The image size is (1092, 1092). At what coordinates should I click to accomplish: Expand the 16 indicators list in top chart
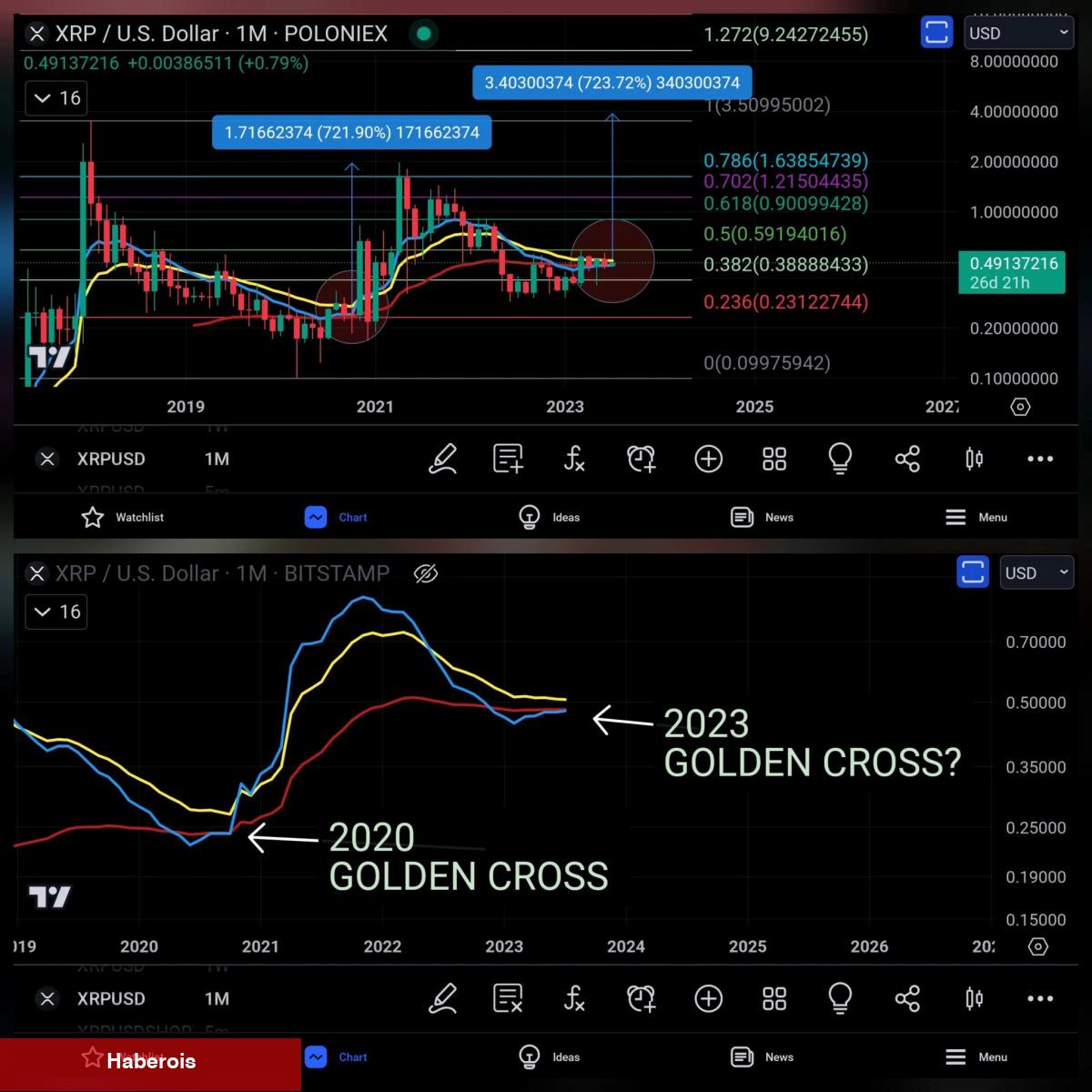tap(56, 98)
